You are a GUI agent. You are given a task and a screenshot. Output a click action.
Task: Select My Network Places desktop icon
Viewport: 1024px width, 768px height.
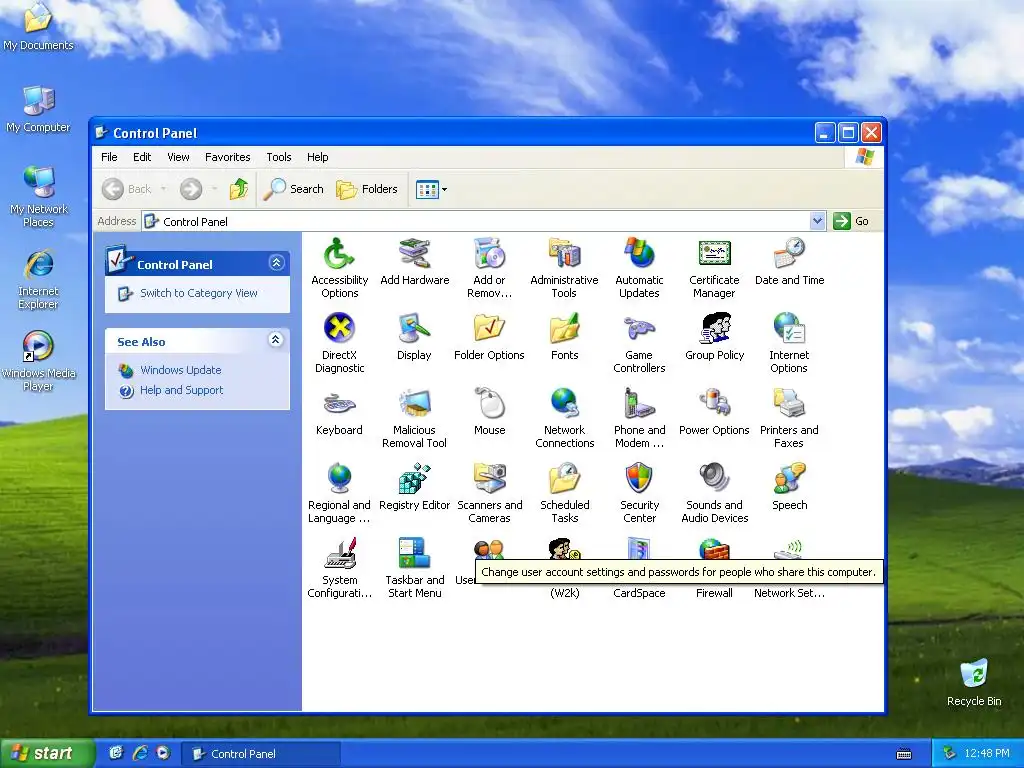tap(38, 196)
